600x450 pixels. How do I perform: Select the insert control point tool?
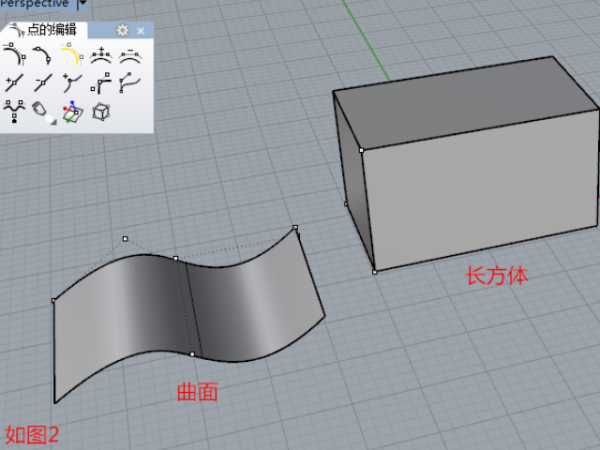[100, 54]
